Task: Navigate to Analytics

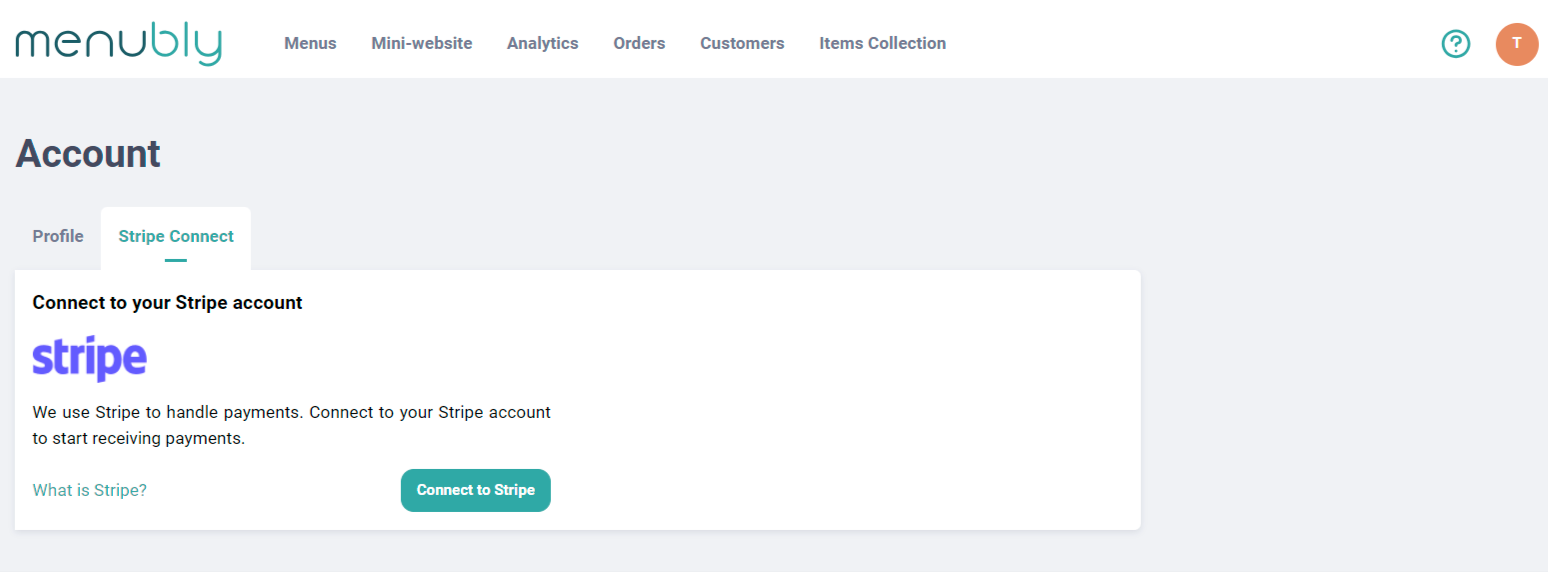Action: [542, 44]
